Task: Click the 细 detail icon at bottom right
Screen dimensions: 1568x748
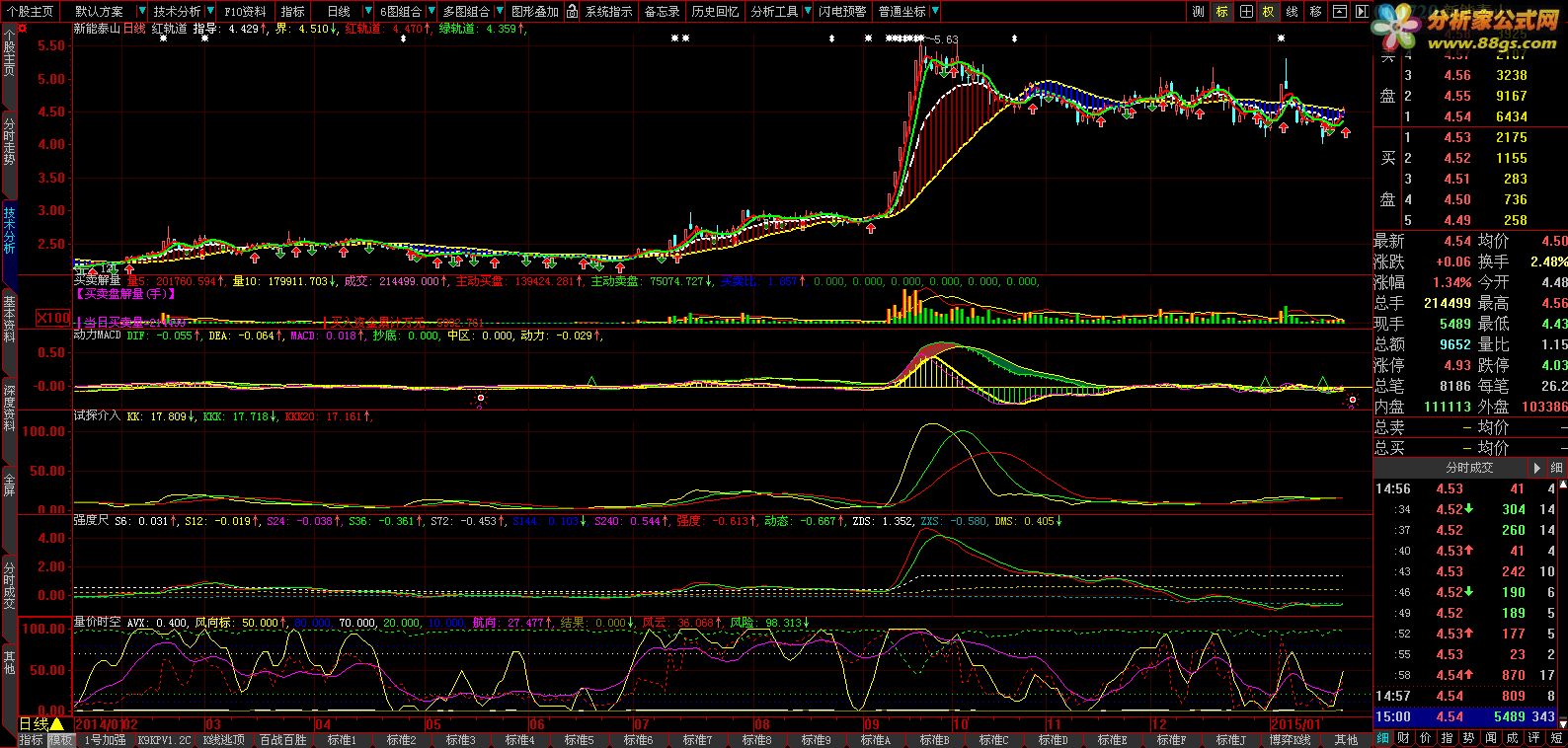Action: (x=1382, y=738)
